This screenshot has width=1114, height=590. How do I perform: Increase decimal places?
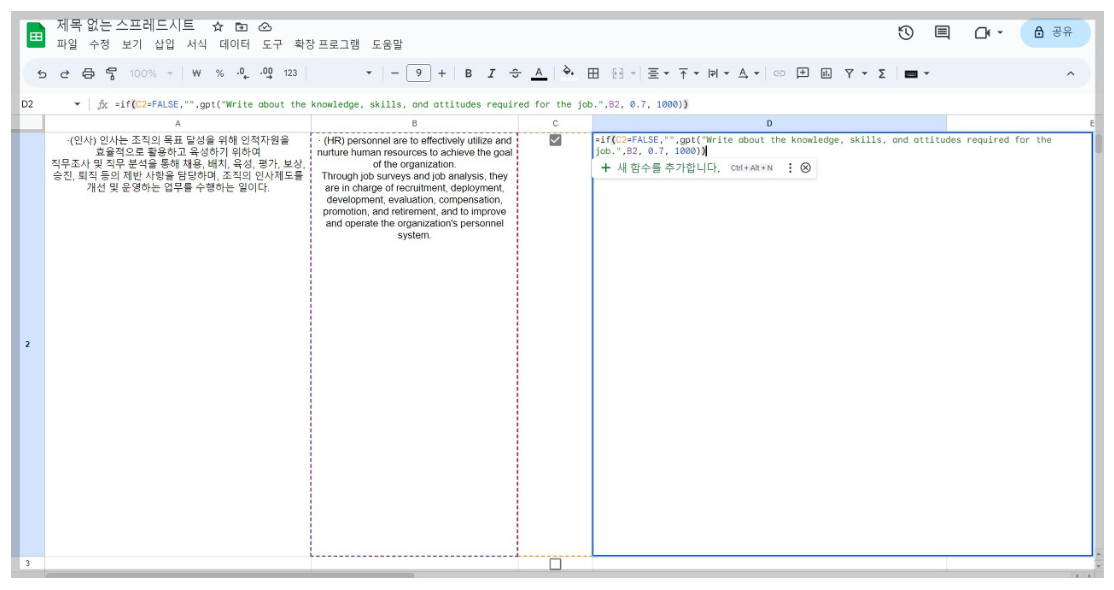(x=266, y=73)
